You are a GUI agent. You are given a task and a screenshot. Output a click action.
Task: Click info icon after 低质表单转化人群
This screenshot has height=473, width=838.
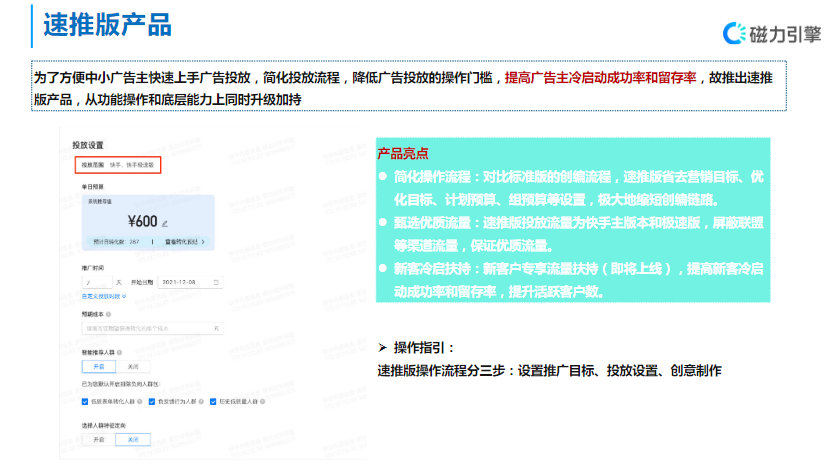[139, 401]
